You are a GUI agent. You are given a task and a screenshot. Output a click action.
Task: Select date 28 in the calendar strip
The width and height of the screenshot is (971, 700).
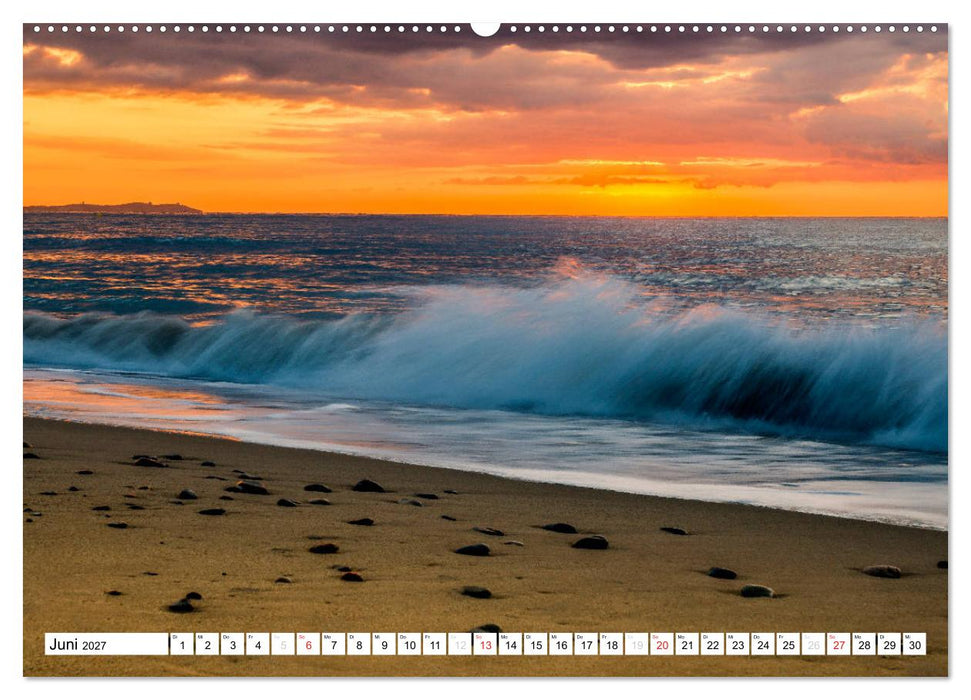click(864, 644)
